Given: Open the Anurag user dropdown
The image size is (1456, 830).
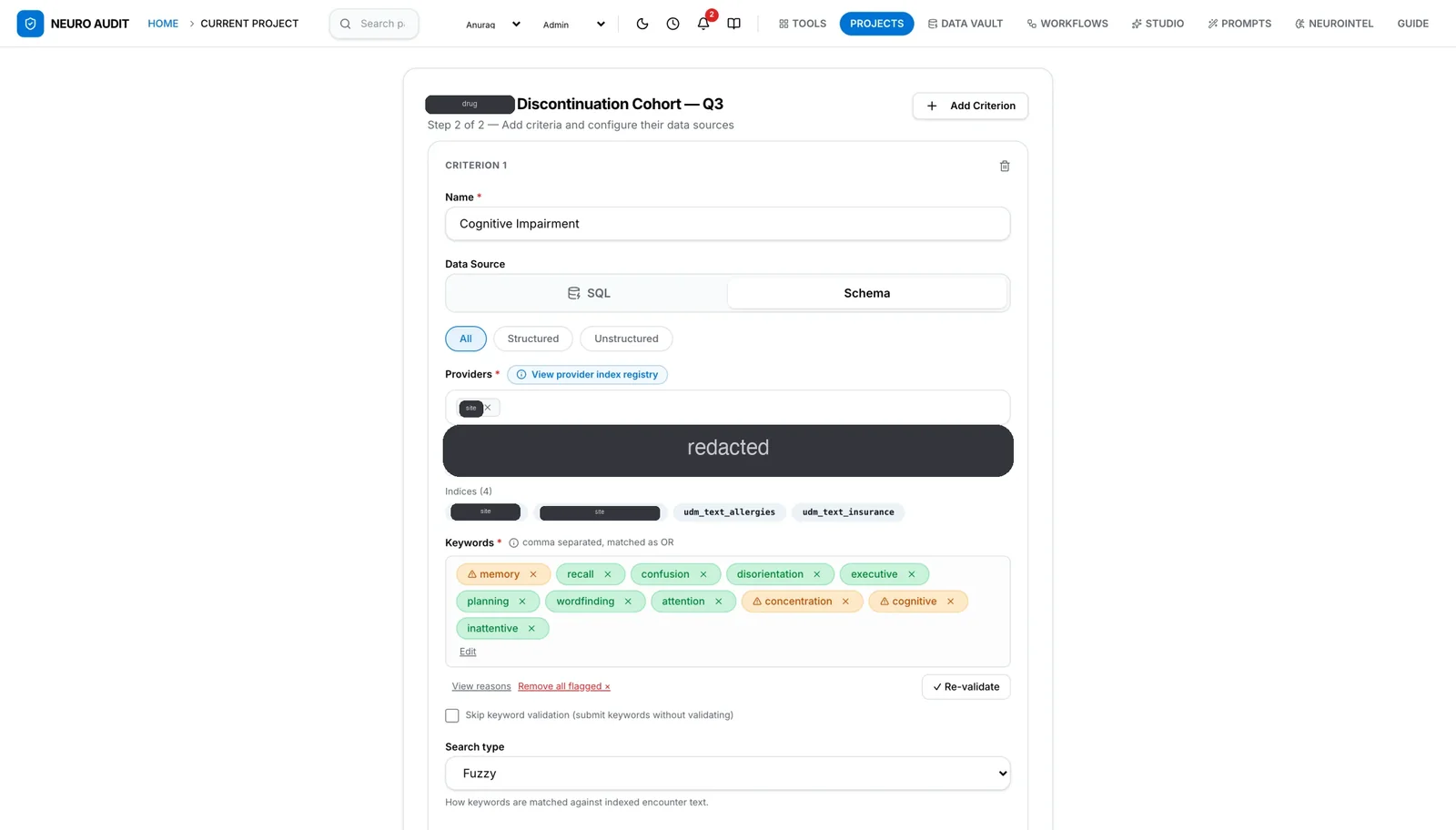Looking at the screenshot, I should click(x=492, y=25).
